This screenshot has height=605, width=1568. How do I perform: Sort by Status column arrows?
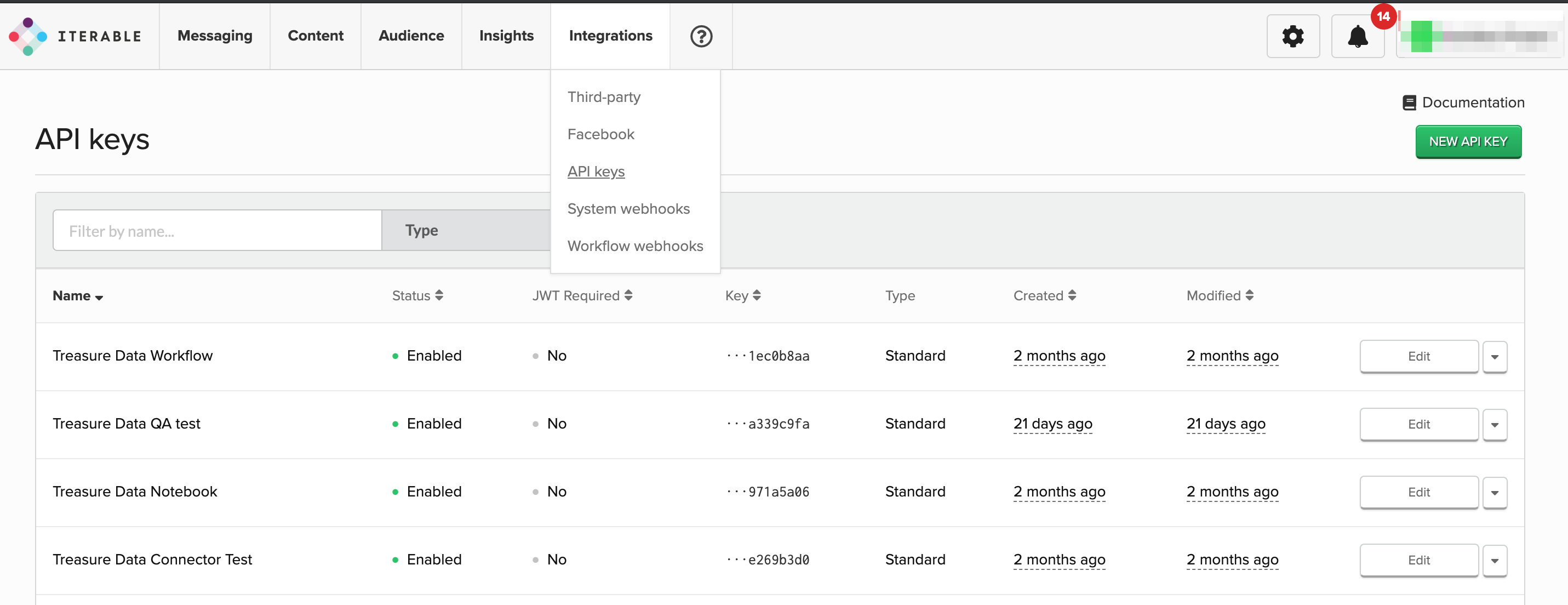tap(439, 296)
